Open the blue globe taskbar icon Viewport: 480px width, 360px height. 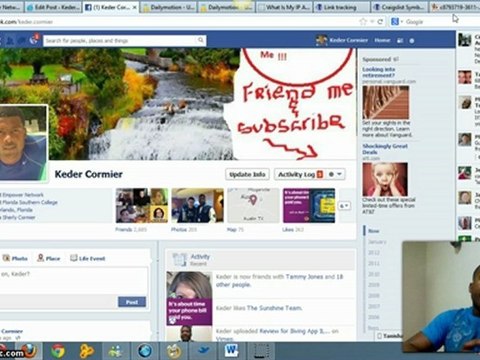(144, 351)
